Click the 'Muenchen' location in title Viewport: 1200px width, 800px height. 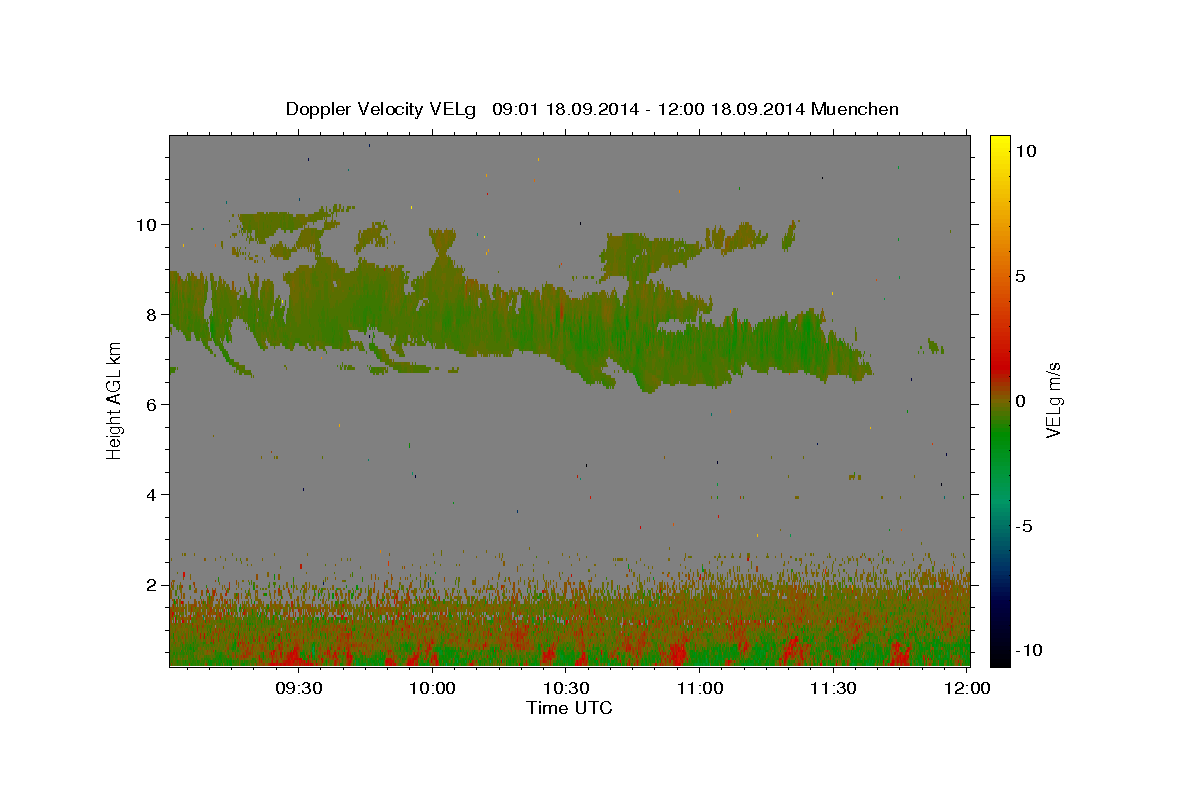pyautogui.click(x=855, y=109)
